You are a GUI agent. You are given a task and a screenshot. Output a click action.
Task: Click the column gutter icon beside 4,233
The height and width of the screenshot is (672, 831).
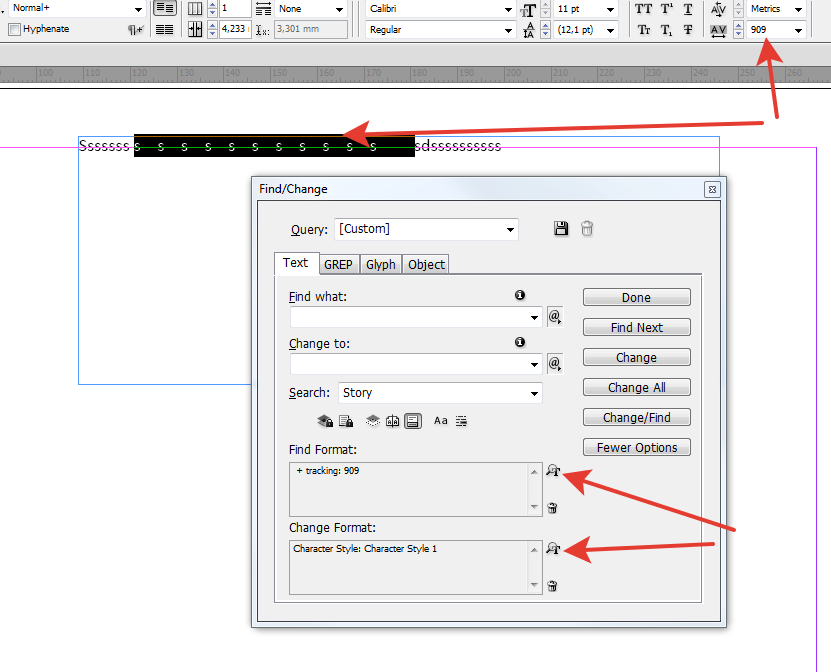point(195,30)
